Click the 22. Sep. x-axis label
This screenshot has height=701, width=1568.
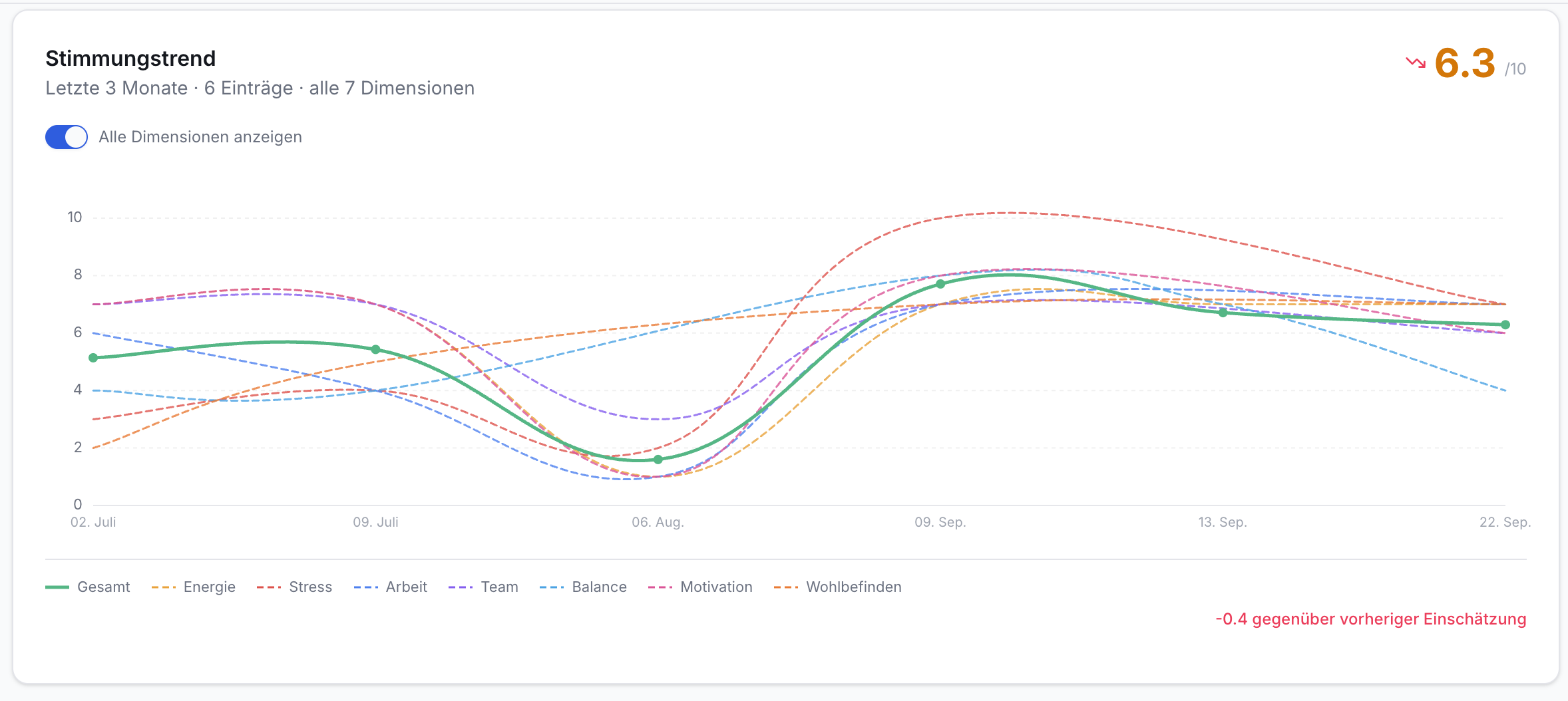(x=1505, y=523)
